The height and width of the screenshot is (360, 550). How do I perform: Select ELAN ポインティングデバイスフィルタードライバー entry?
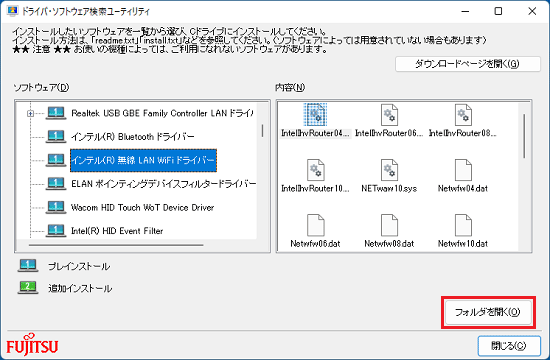pyautogui.click(x=163, y=184)
